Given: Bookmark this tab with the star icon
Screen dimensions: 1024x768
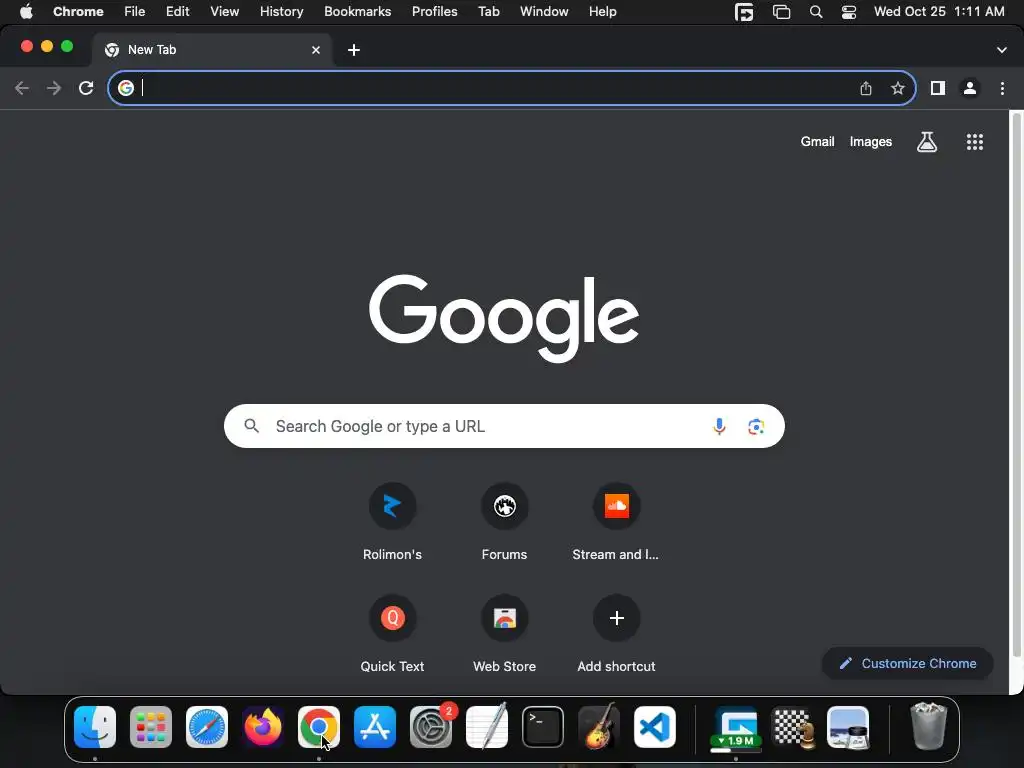Looking at the screenshot, I should 898,88.
